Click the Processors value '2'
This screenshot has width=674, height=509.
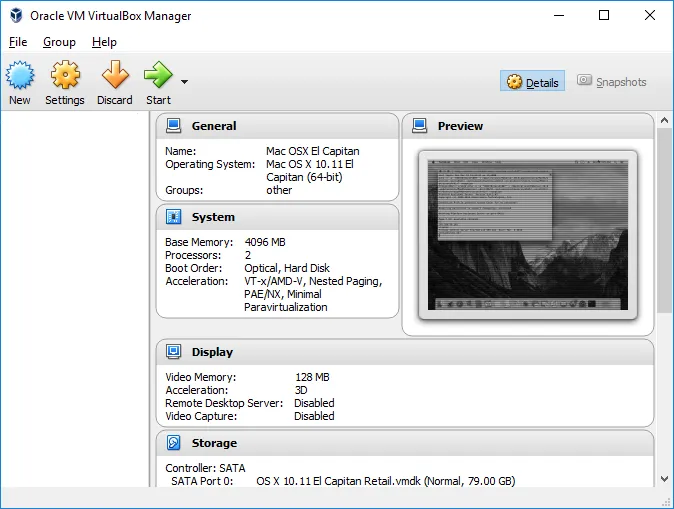click(248, 255)
